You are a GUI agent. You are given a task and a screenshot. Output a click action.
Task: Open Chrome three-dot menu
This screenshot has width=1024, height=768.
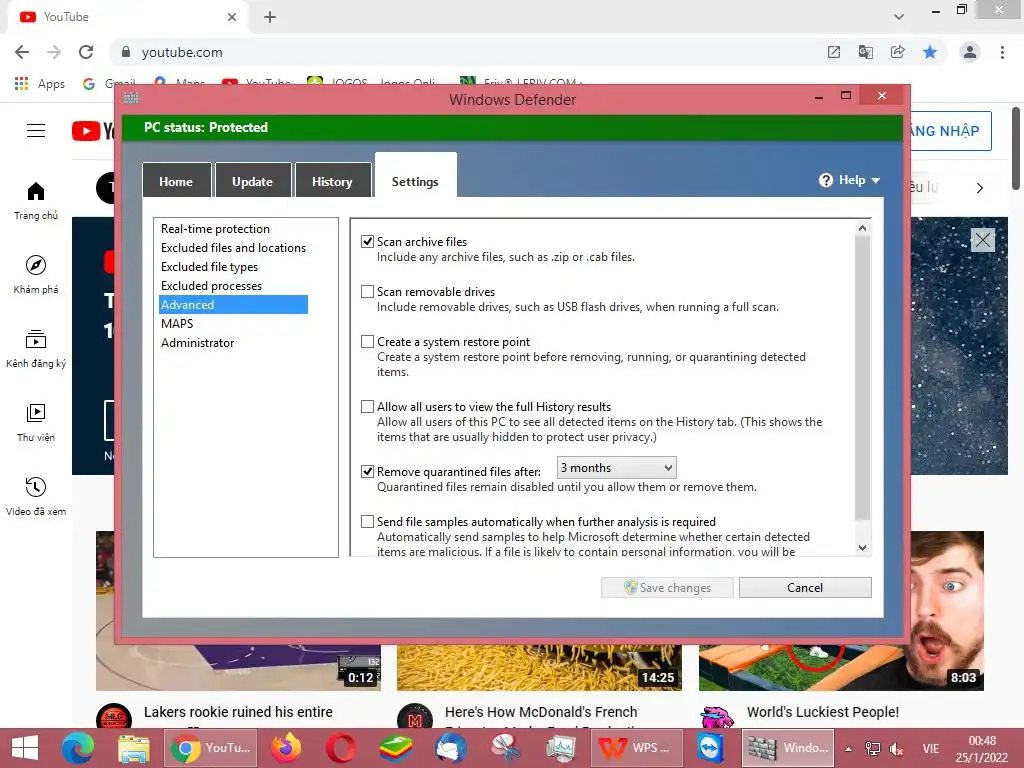(x=1002, y=52)
